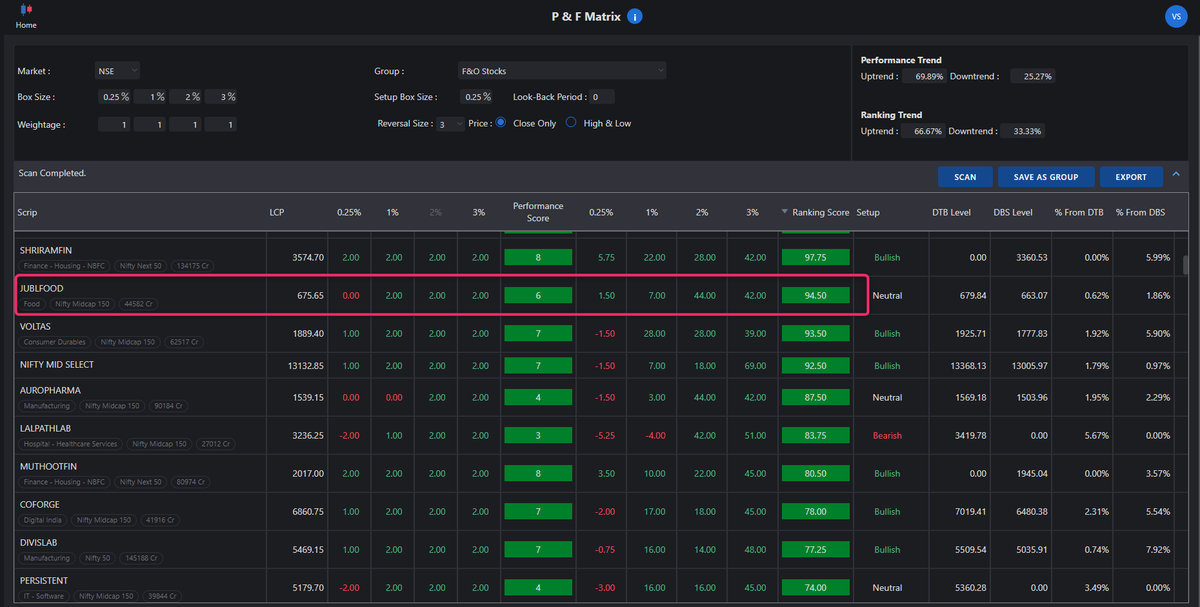The height and width of the screenshot is (607, 1200).
Task: Edit the Setup Box Size field
Action: point(476,97)
